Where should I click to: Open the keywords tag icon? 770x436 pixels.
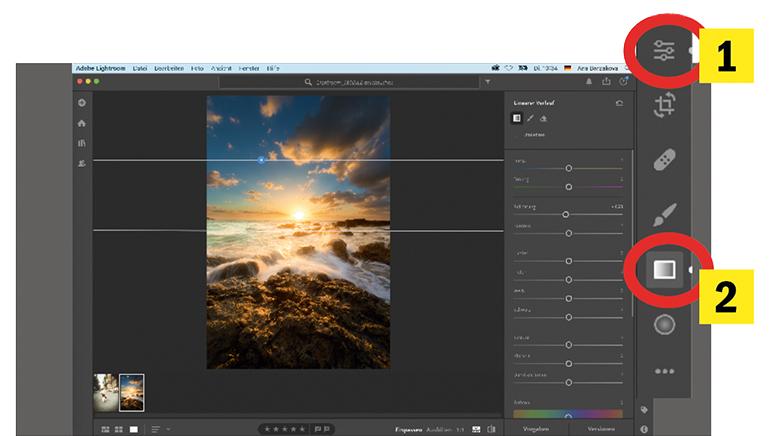[x=644, y=409]
